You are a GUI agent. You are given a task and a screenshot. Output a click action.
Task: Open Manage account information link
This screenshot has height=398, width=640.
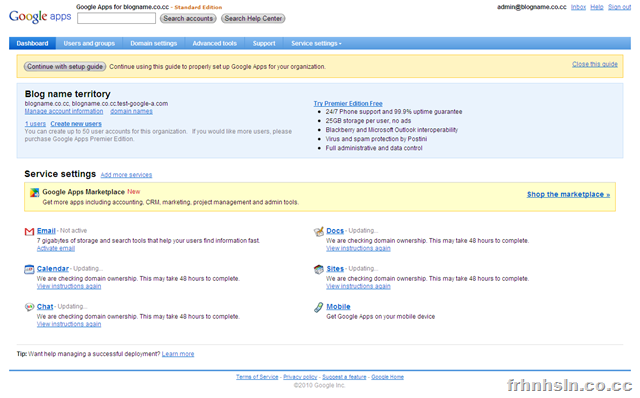(x=64, y=111)
